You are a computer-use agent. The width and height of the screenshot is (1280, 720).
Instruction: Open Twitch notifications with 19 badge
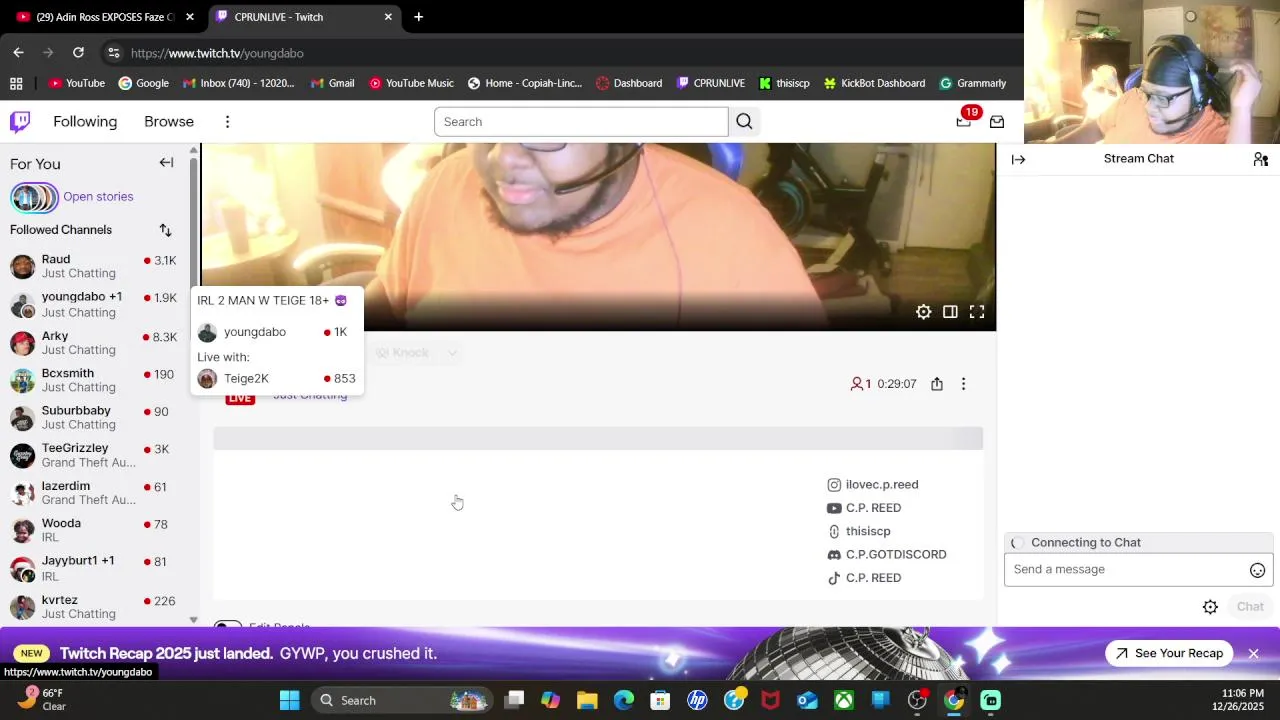click(964, 122)
